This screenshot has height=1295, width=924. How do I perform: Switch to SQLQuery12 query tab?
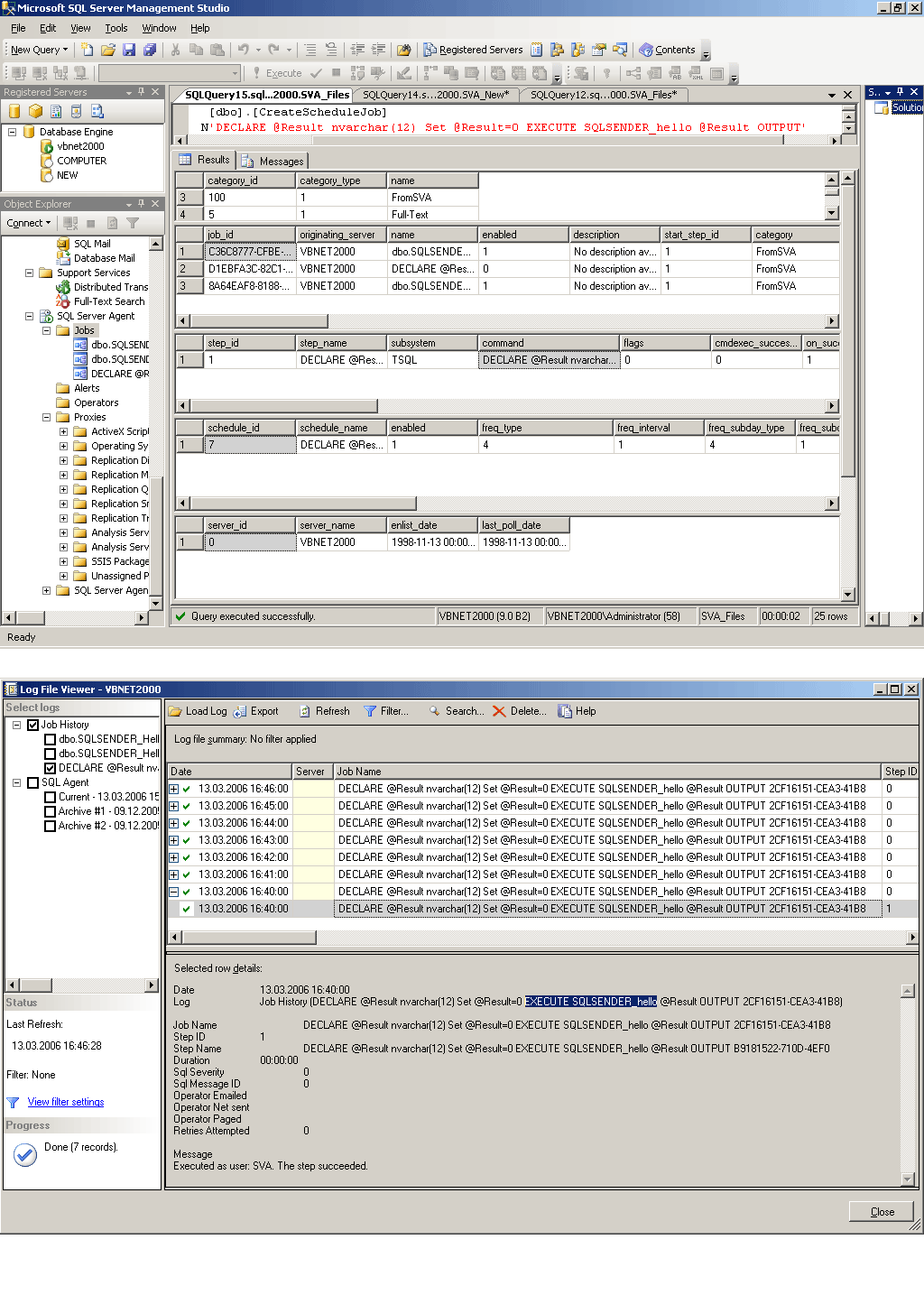pyautogui.click(x=603, y=95)
